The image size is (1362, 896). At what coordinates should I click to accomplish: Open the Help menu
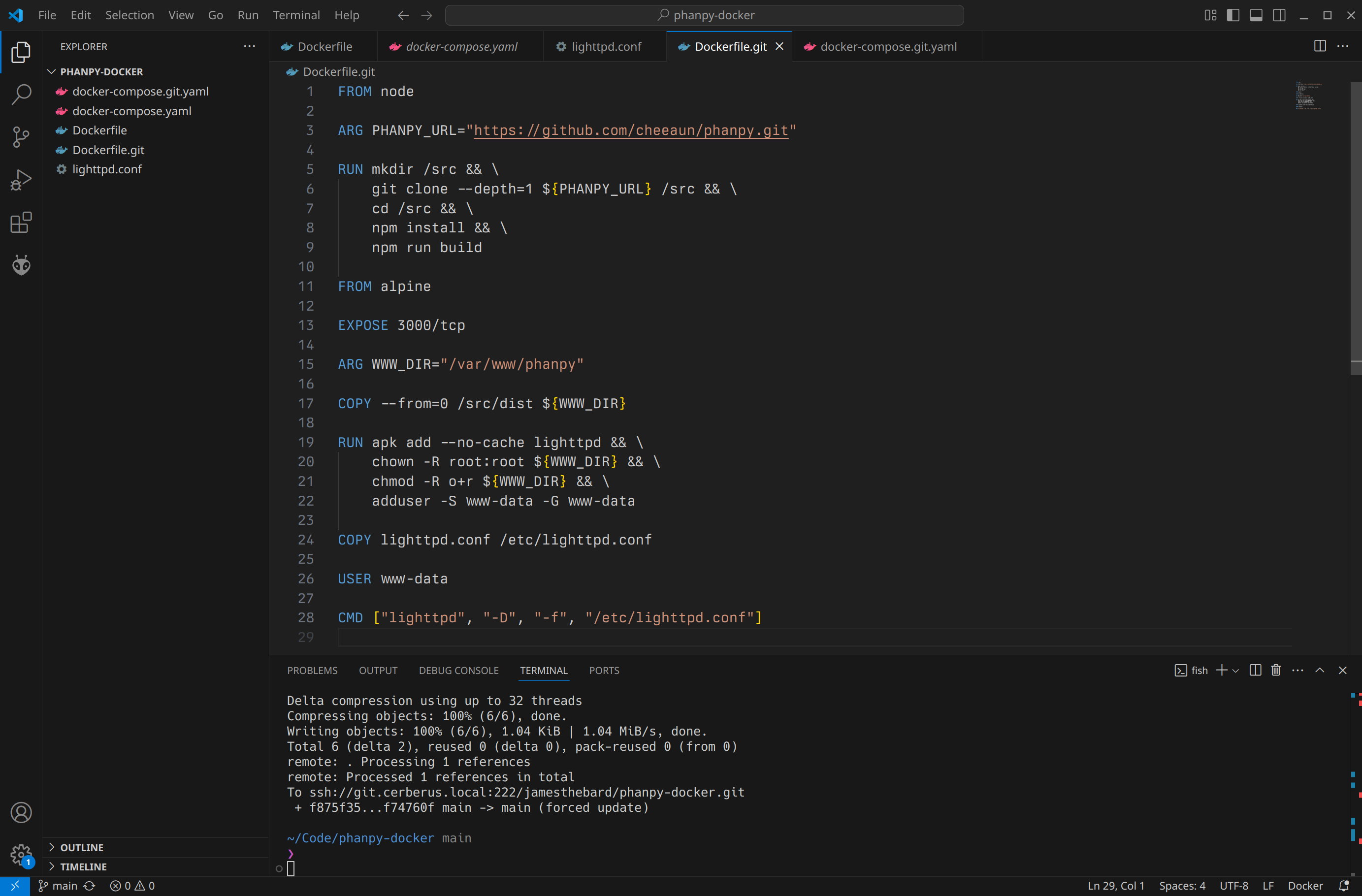(x=347, y=15)
